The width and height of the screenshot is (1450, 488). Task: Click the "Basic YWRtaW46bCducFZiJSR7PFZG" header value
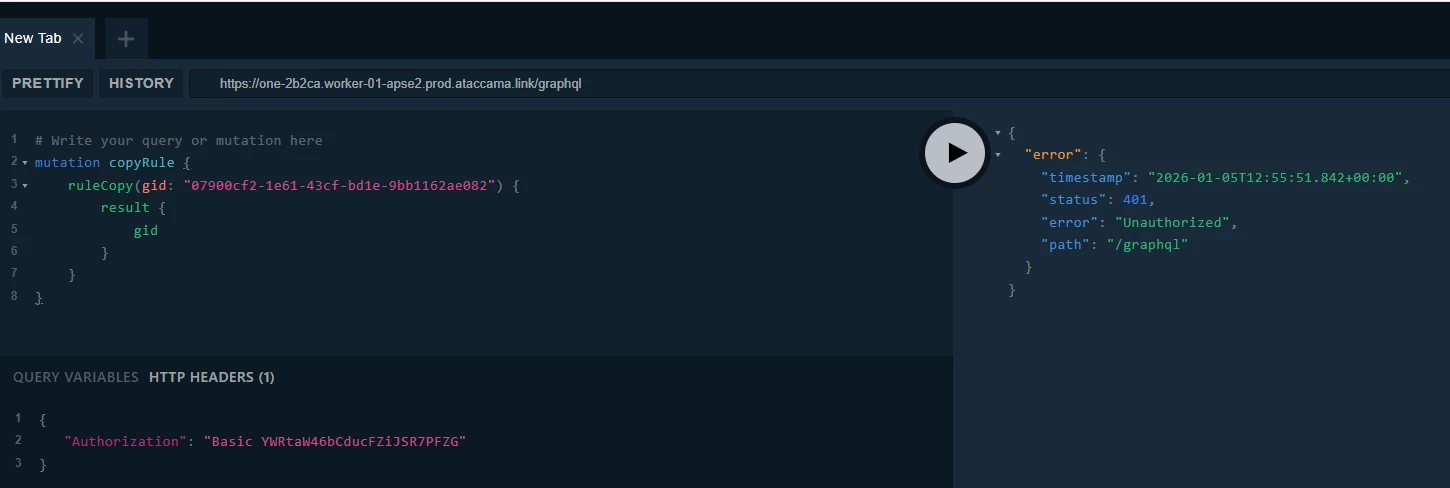point(336,441)
